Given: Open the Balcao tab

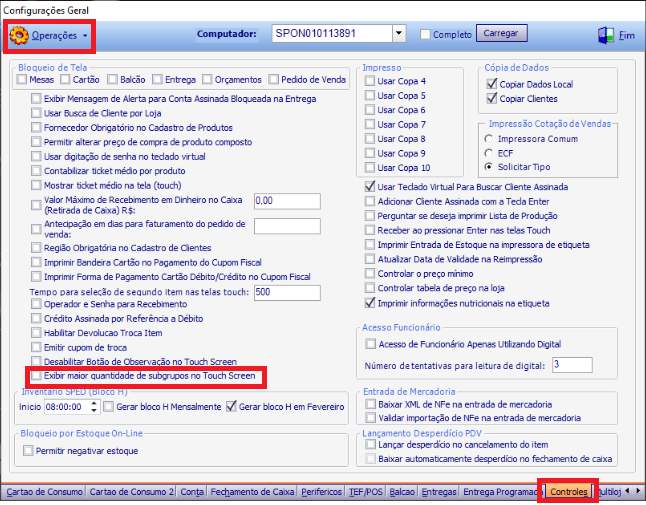Looking at the screenshot, I should (x=402, y=492).
